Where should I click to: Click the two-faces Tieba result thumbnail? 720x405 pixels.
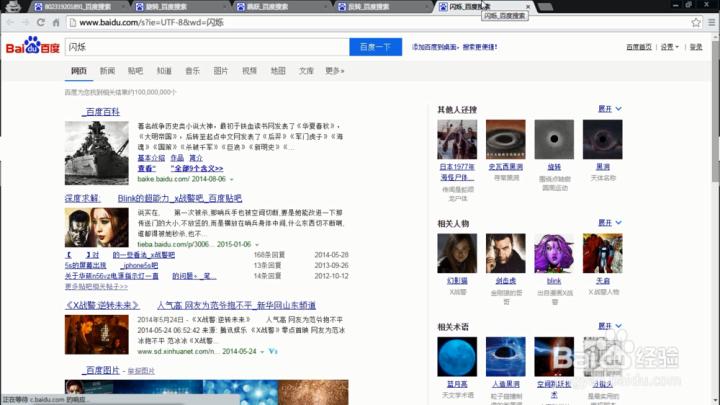click(97, 227)
